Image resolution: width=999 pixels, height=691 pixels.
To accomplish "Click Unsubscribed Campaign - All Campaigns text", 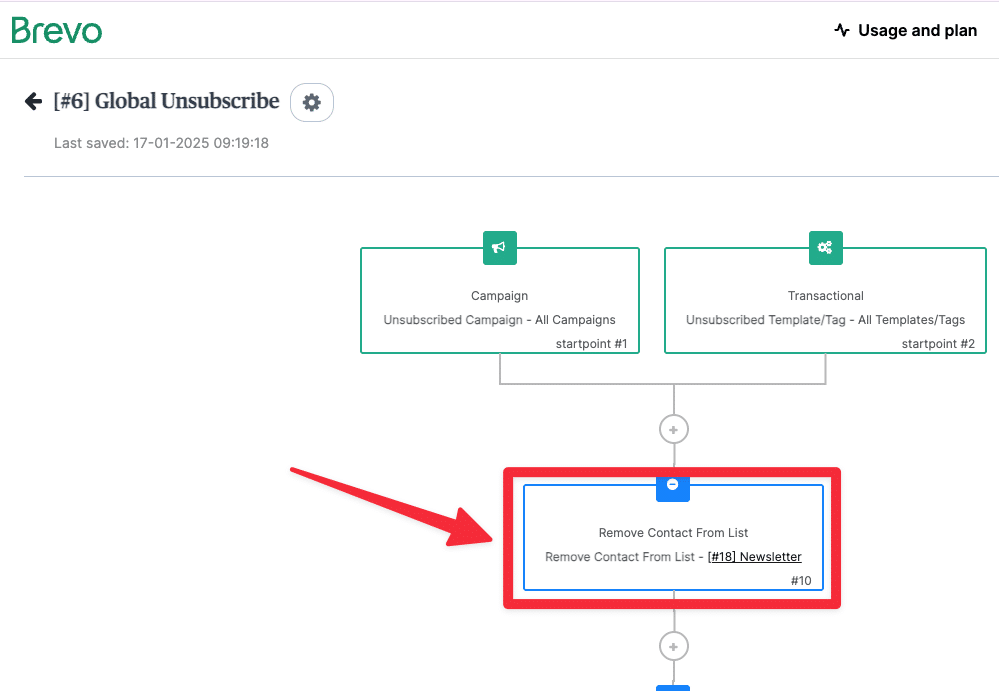I will coord(500,320).
